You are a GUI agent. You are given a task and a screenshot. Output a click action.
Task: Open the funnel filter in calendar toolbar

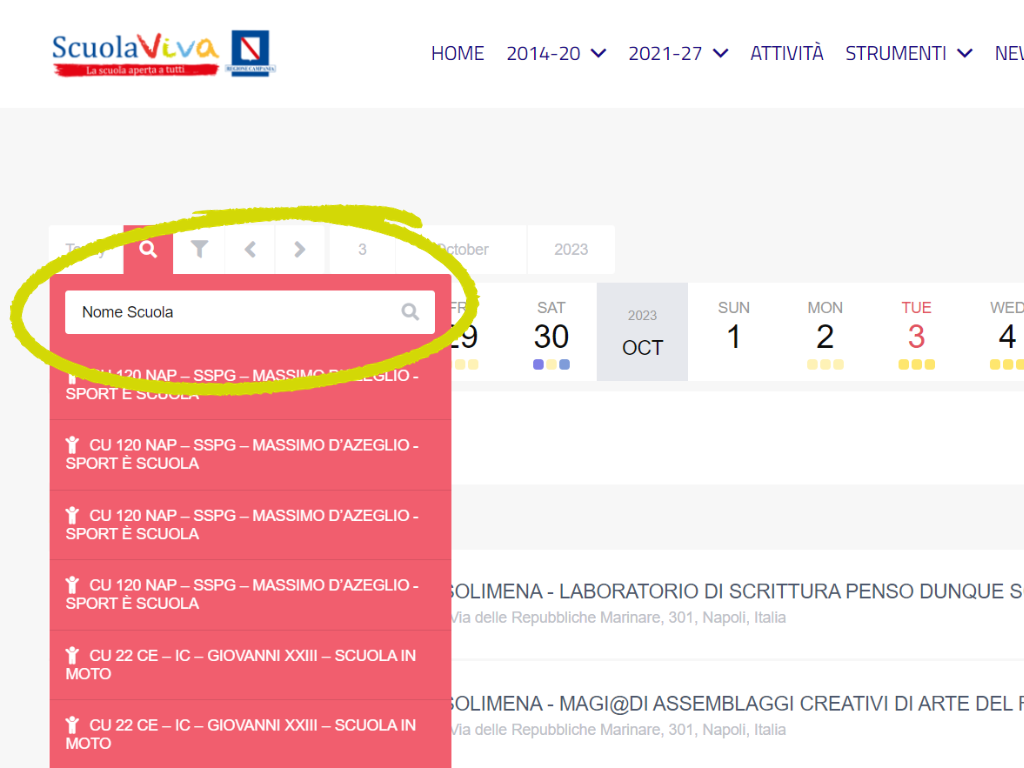200,250
